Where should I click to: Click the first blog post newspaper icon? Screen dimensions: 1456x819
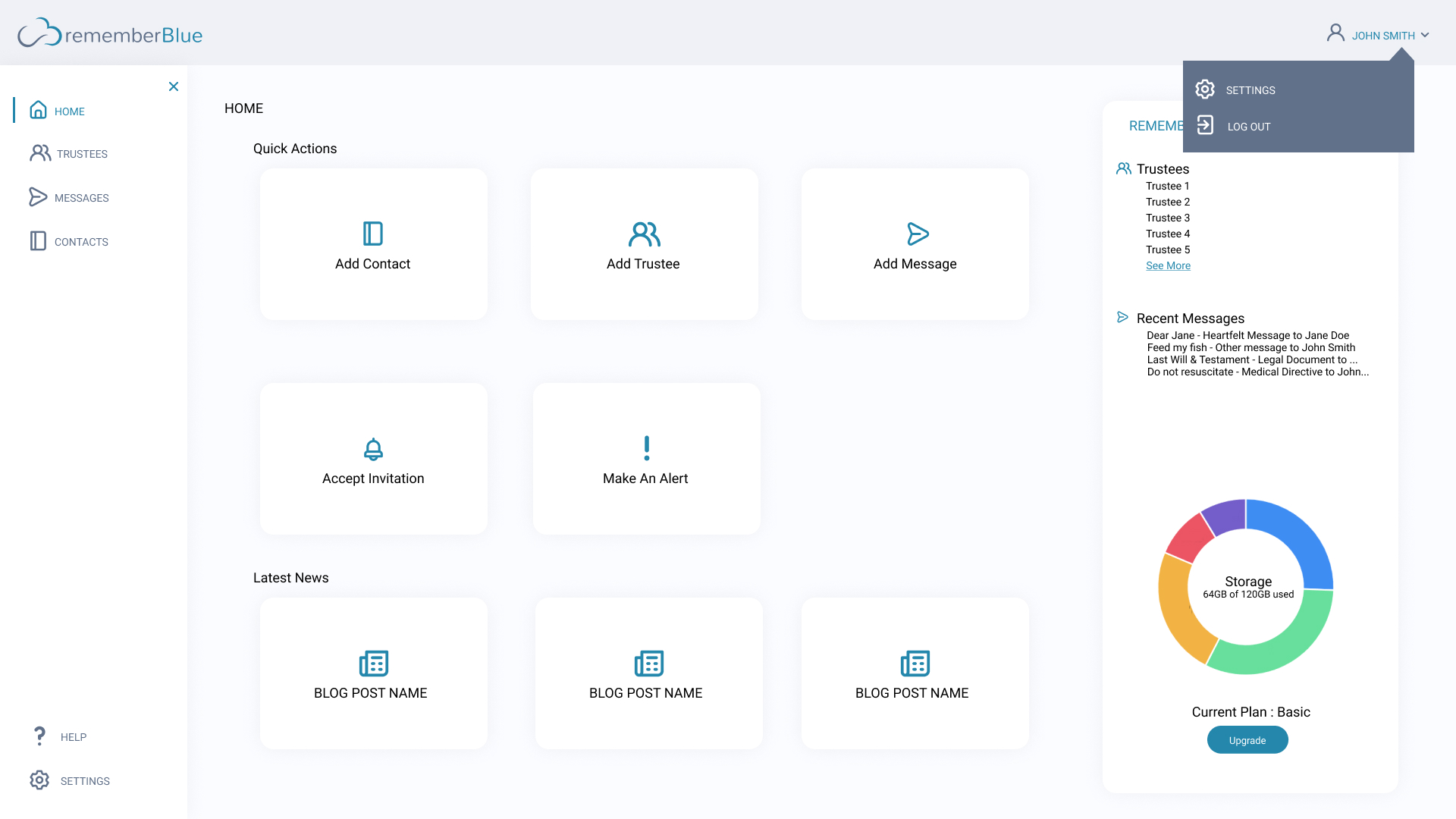click(373, 664)
